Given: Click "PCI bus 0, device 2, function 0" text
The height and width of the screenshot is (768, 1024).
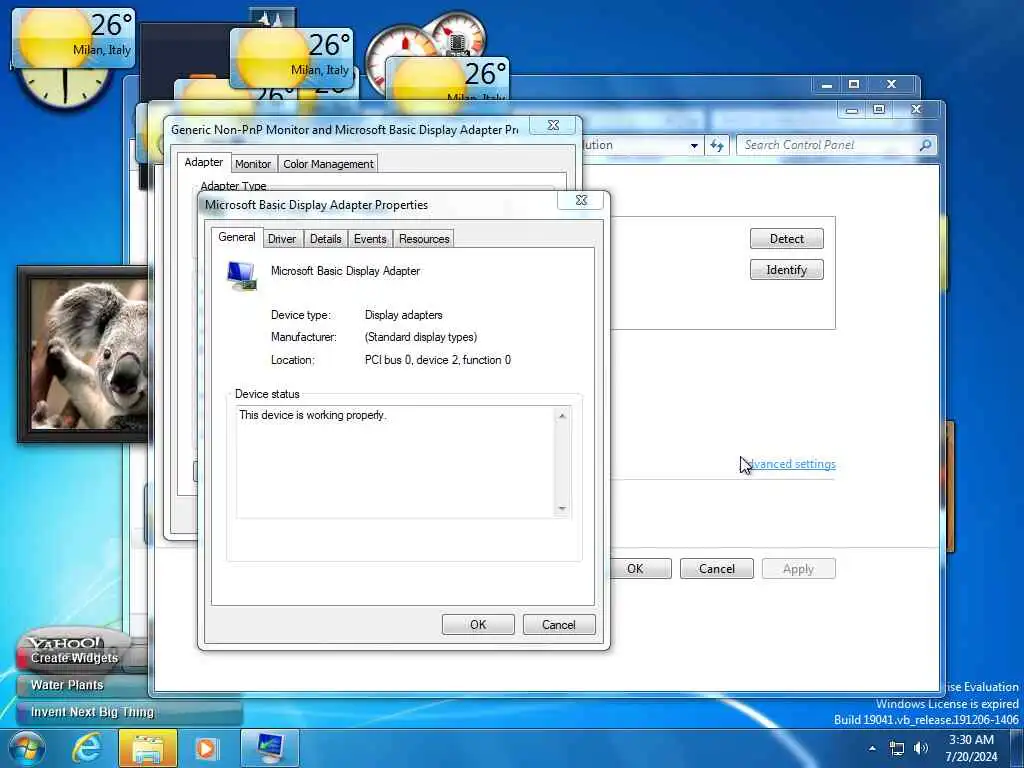Looking at the screenshot, I should (x=438, y=360).
